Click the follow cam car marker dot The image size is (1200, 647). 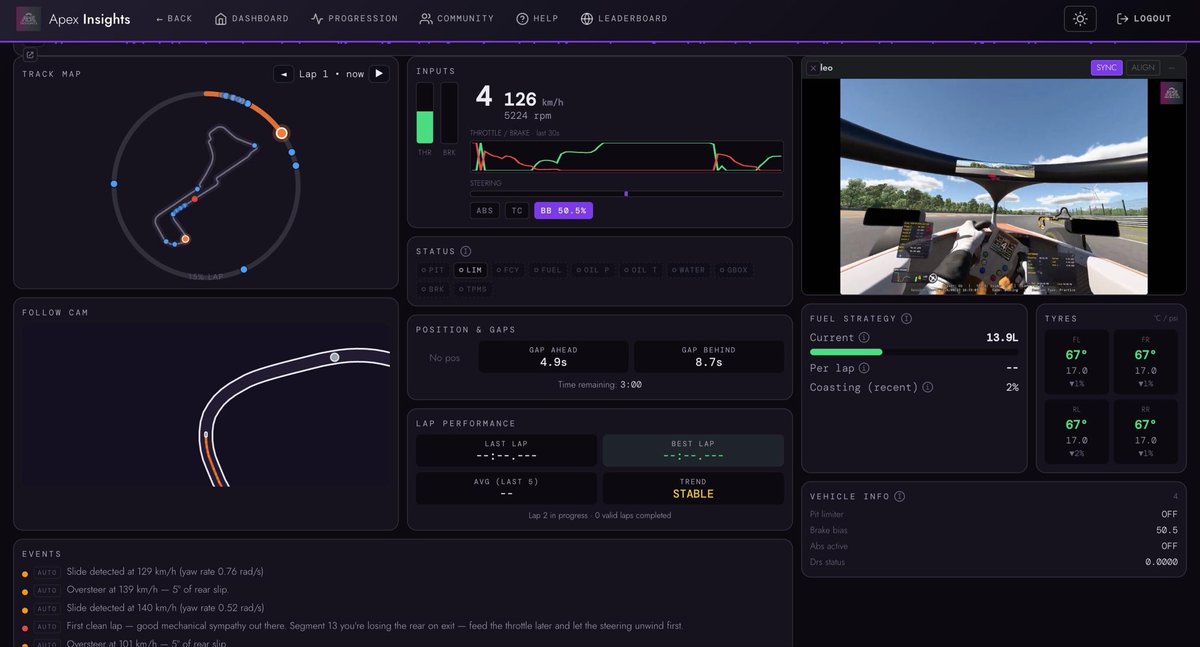coord(335,356)
